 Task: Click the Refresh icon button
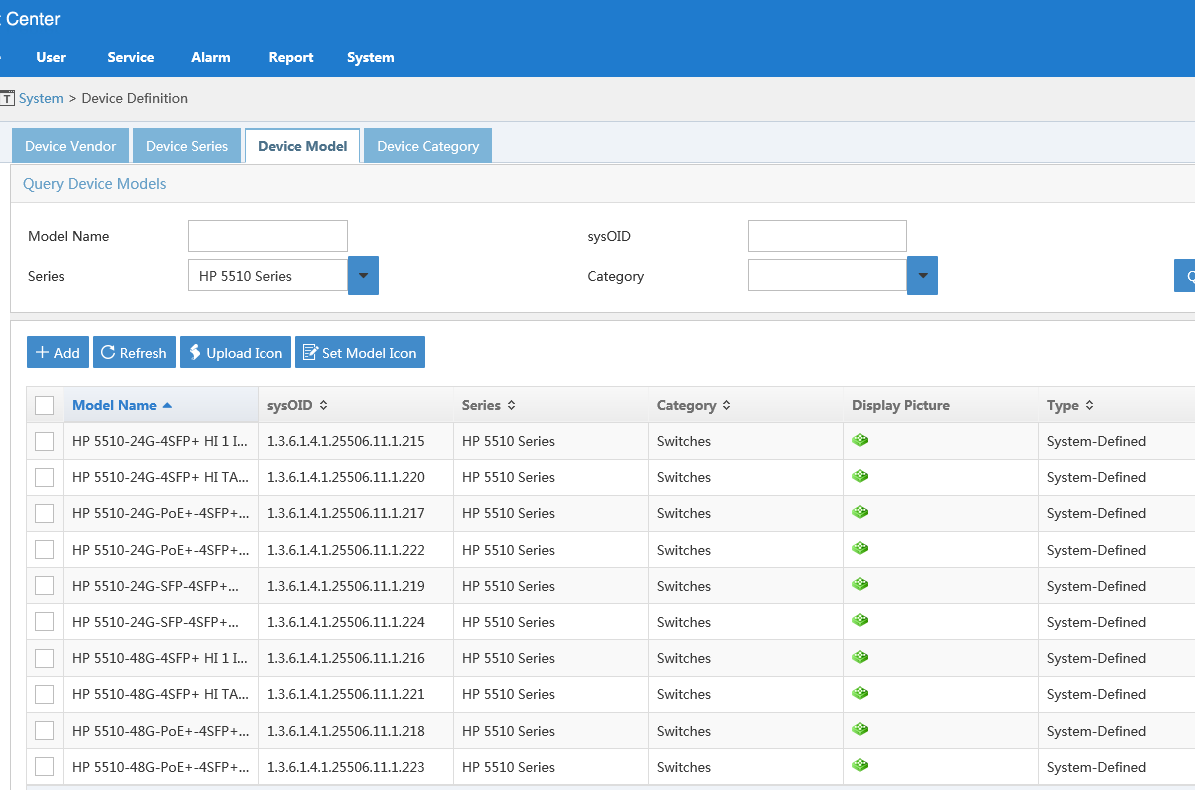pos(108,353)
